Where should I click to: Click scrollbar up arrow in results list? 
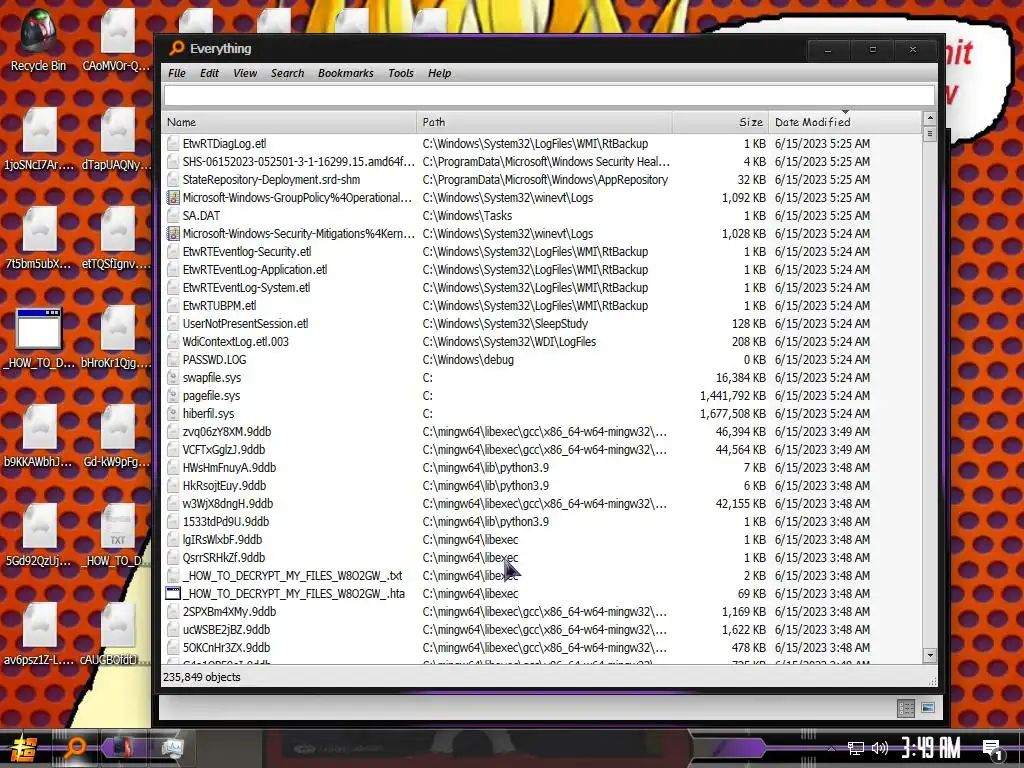point(930,118)
